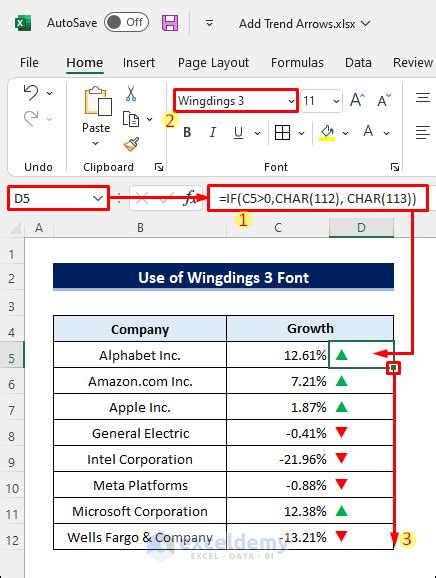Select the Wells Fargo & Company cell
This screenshot has height=578, width=436.
pos(140,537)
